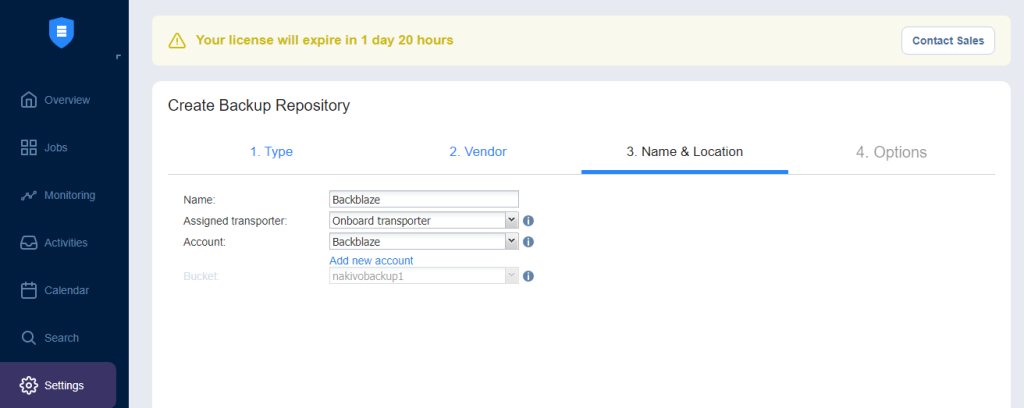Show info icon next to Account

(529, 242)
